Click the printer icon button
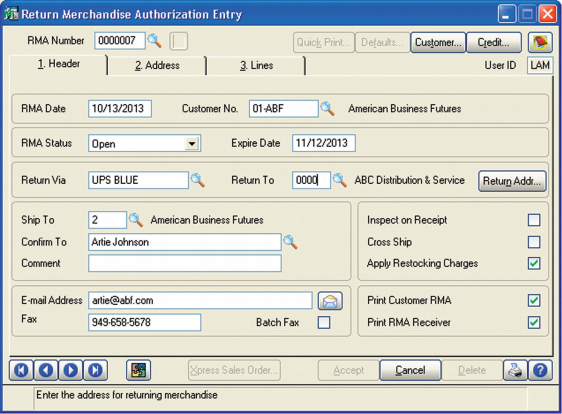Screen dimensions: 562x414 (x=515, y=370)
